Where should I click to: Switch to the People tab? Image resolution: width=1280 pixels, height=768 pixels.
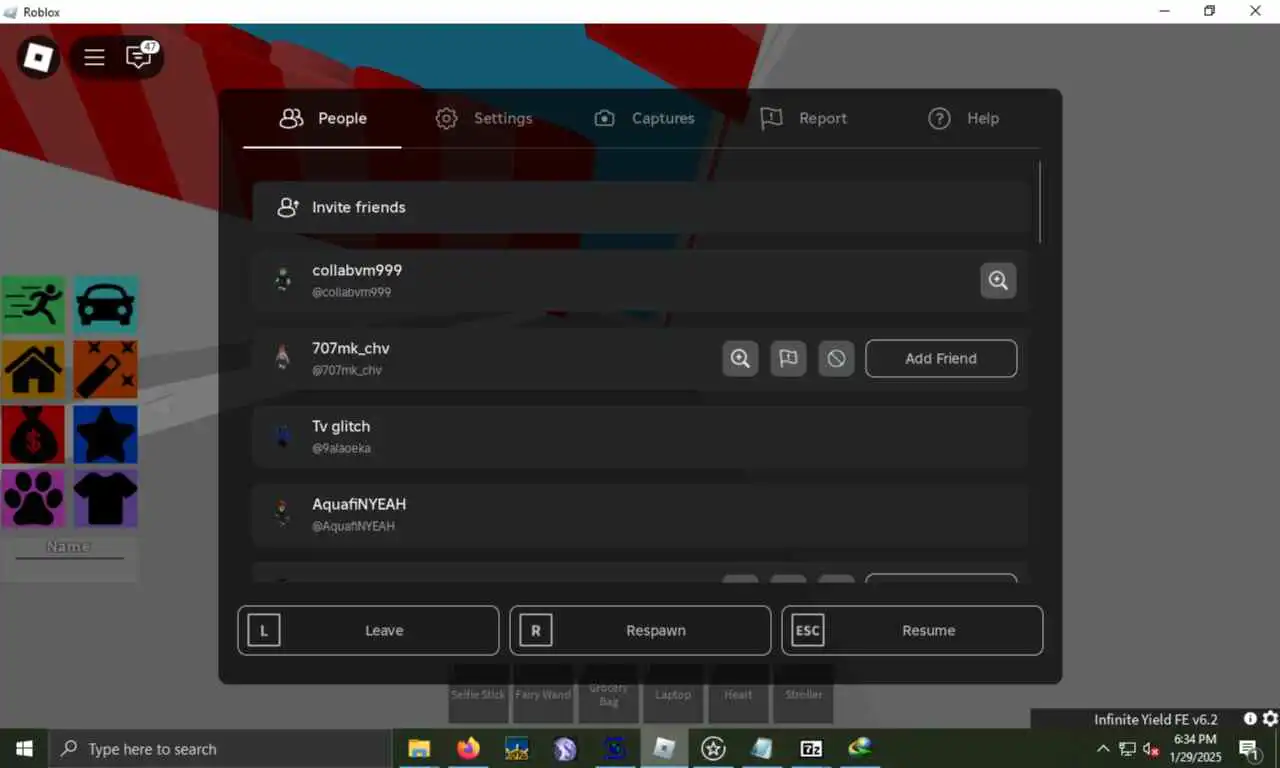(322, 118)
